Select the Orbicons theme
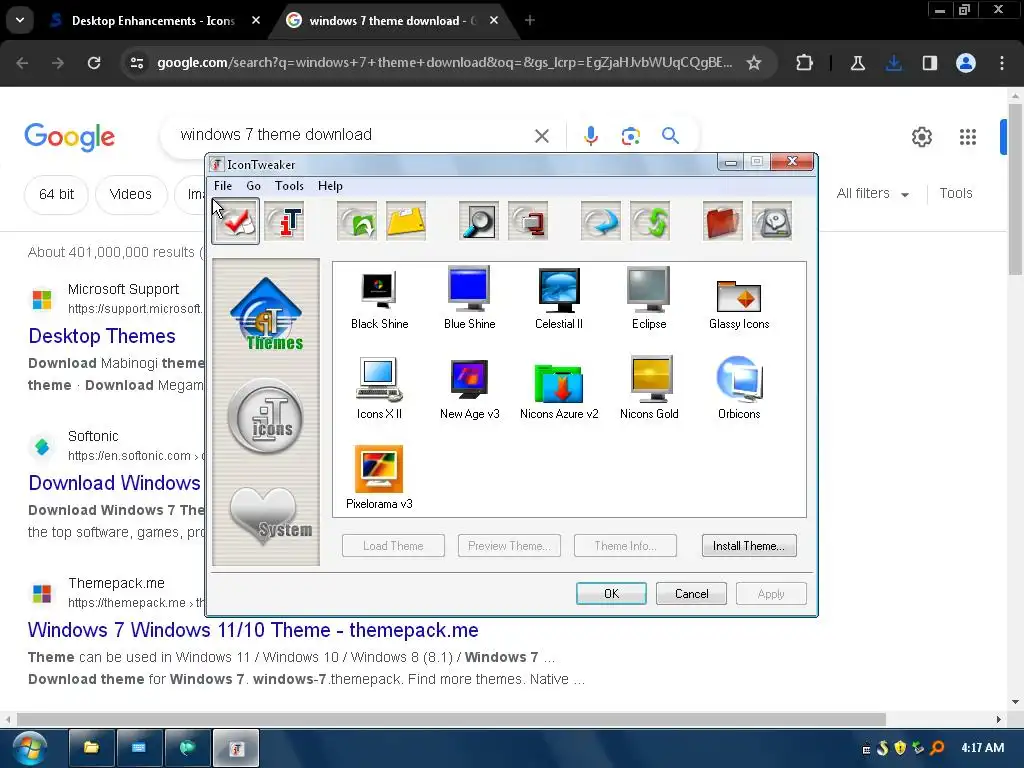The width and height of the screenshot is (1024, 768). 739,389
